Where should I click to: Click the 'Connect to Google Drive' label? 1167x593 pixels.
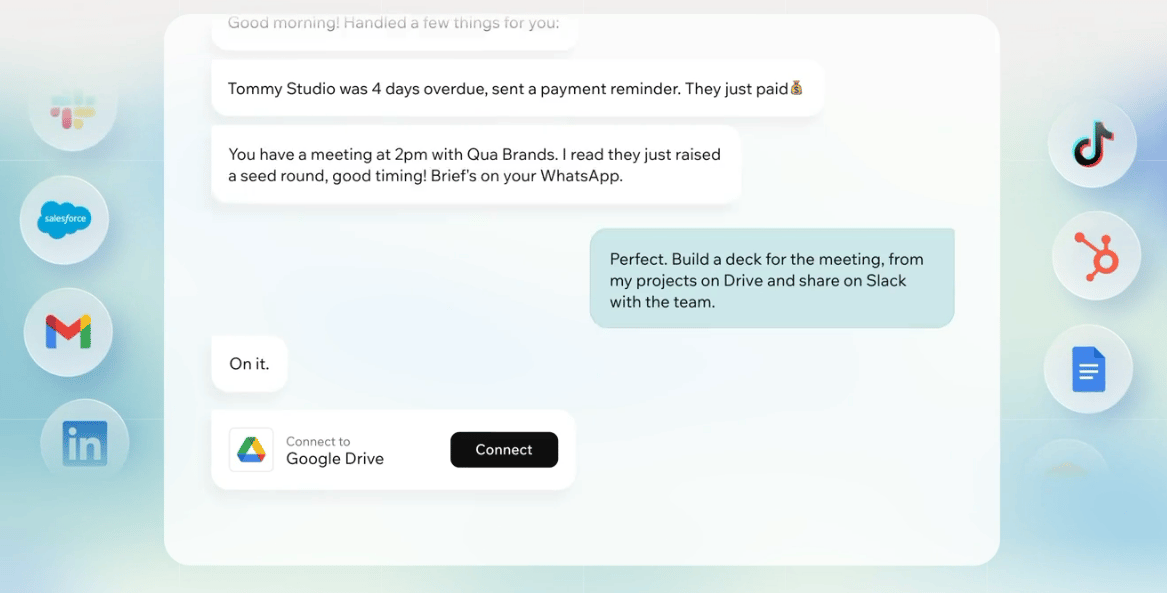click(x=335, y=451)
